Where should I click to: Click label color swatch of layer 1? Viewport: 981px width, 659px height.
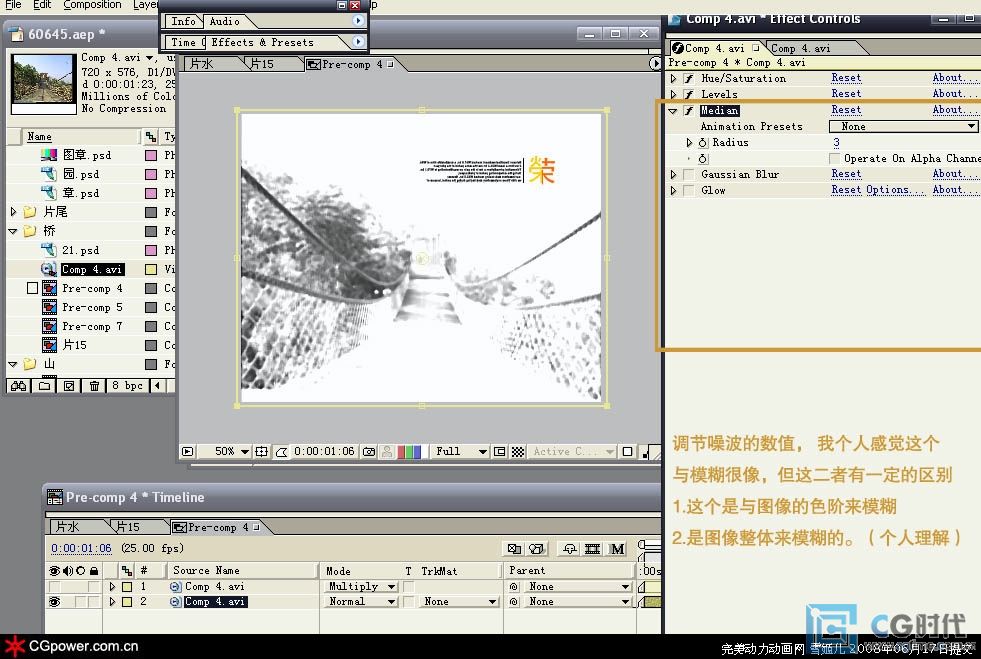tap(127, 586)
